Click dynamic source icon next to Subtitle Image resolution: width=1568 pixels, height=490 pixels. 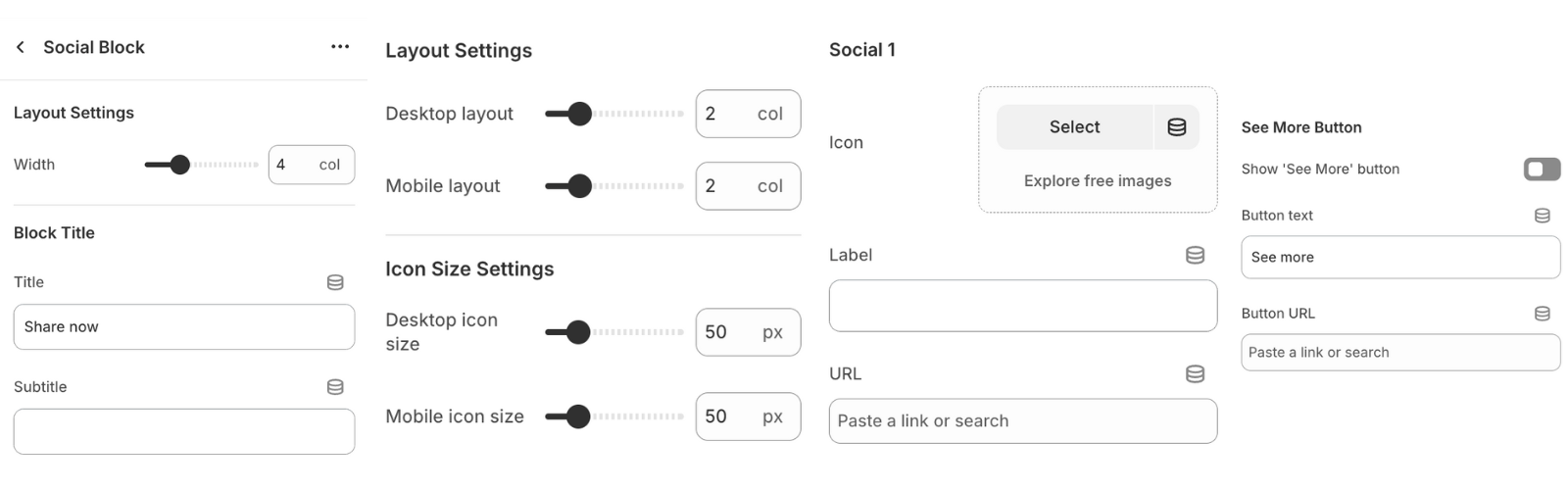(x=335, y=387)
